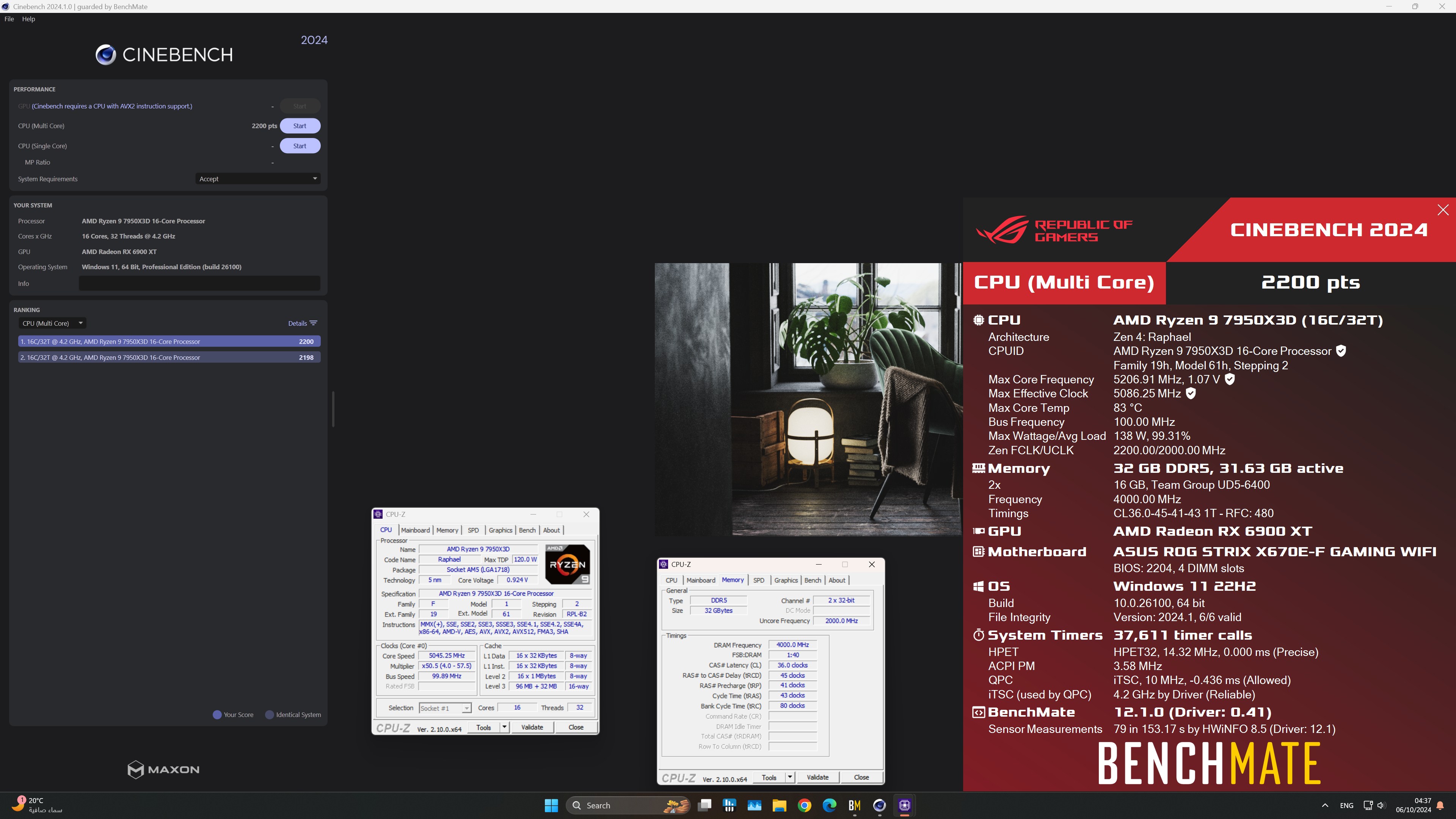The height and width of the screenshot is (819, 1456).
Task: Open the notification bell in system tray
Action: pyautogui.click(x=1440, y=805)
